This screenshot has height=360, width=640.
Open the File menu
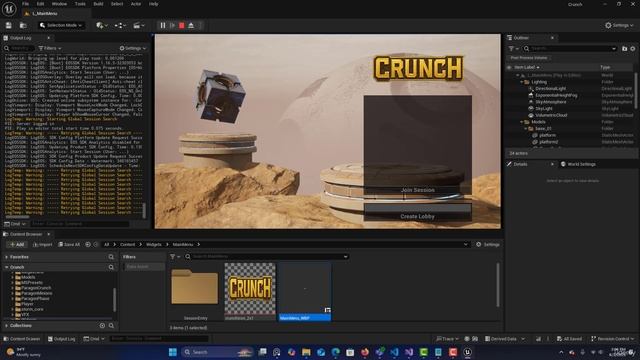tap(25, 4)
